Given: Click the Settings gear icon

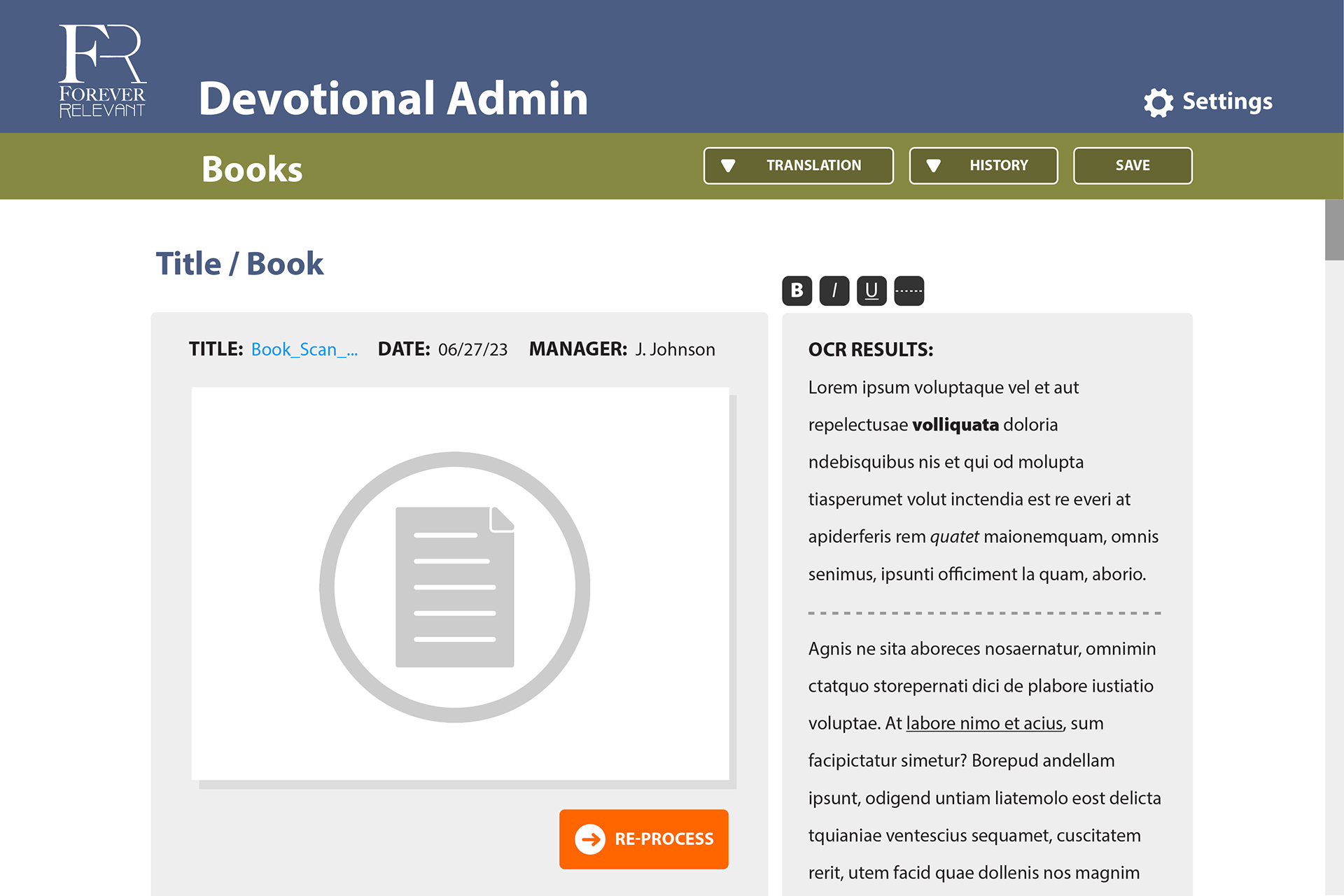Looking at the screenshot, I should pyautogui.click(x=1158, y=102).
